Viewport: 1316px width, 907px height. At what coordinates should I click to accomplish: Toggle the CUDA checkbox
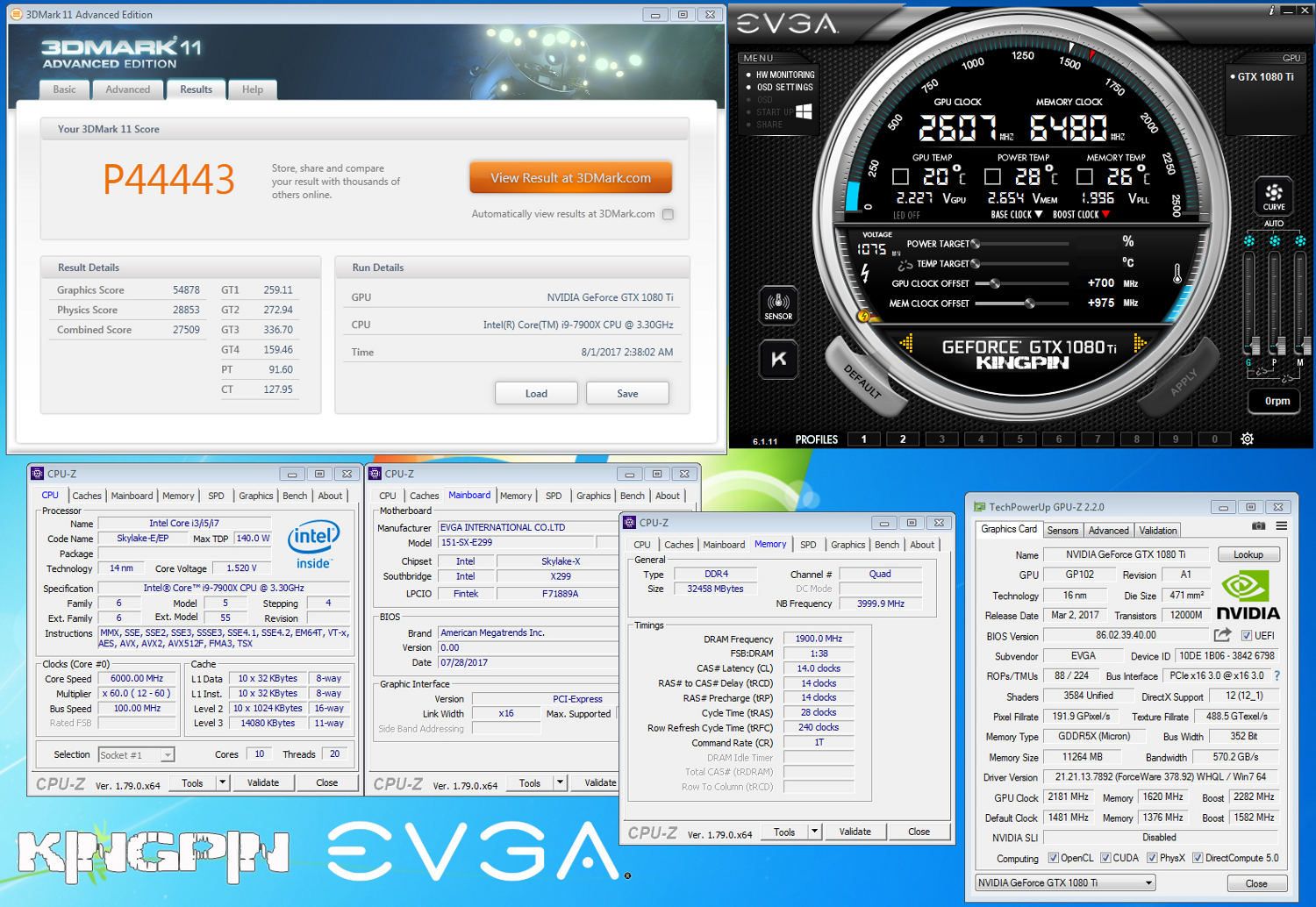point(1105,858)
